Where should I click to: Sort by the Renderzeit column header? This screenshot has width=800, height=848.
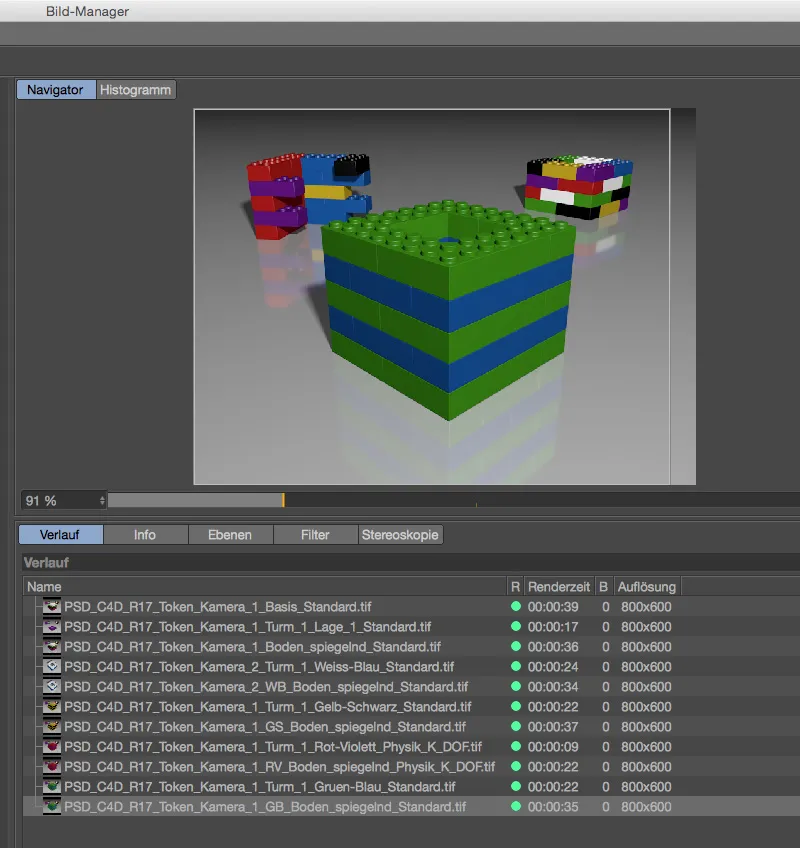click(559, 587)
